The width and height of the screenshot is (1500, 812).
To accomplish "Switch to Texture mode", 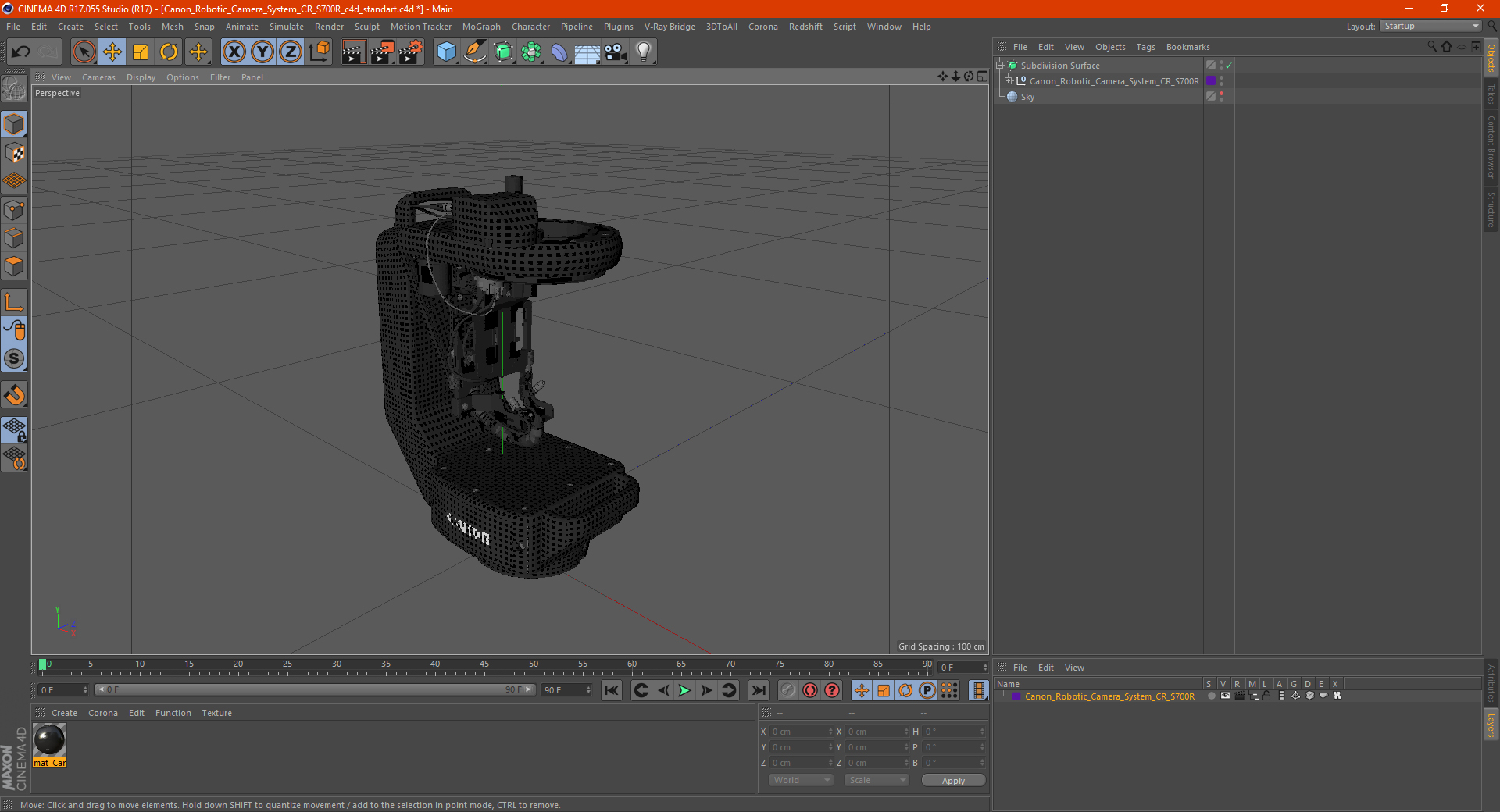I will [14, 153].
